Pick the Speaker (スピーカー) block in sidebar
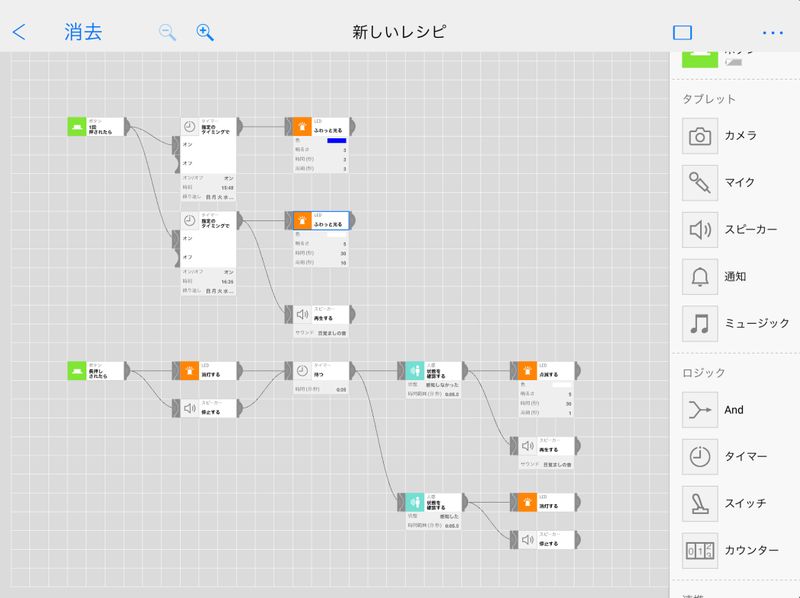Screen dimensions: 800x598 (700, 230)
